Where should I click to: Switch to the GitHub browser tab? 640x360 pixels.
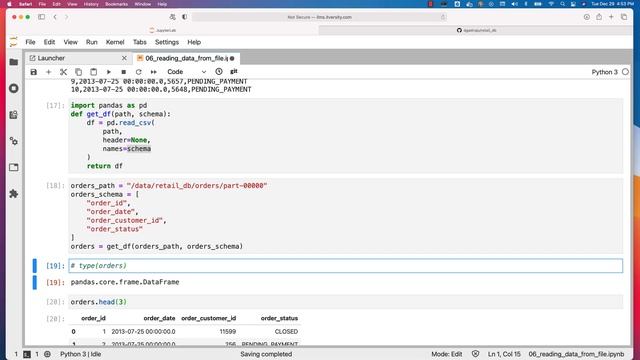tap(476, 30)
